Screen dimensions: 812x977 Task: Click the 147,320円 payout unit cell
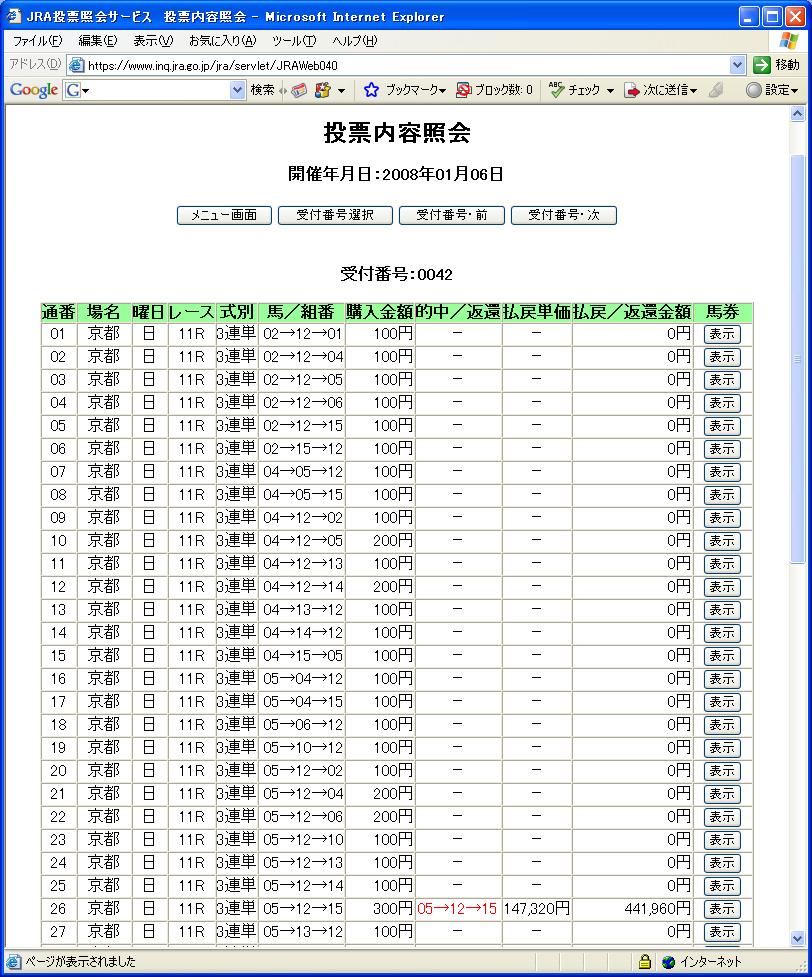coord(537,909)
